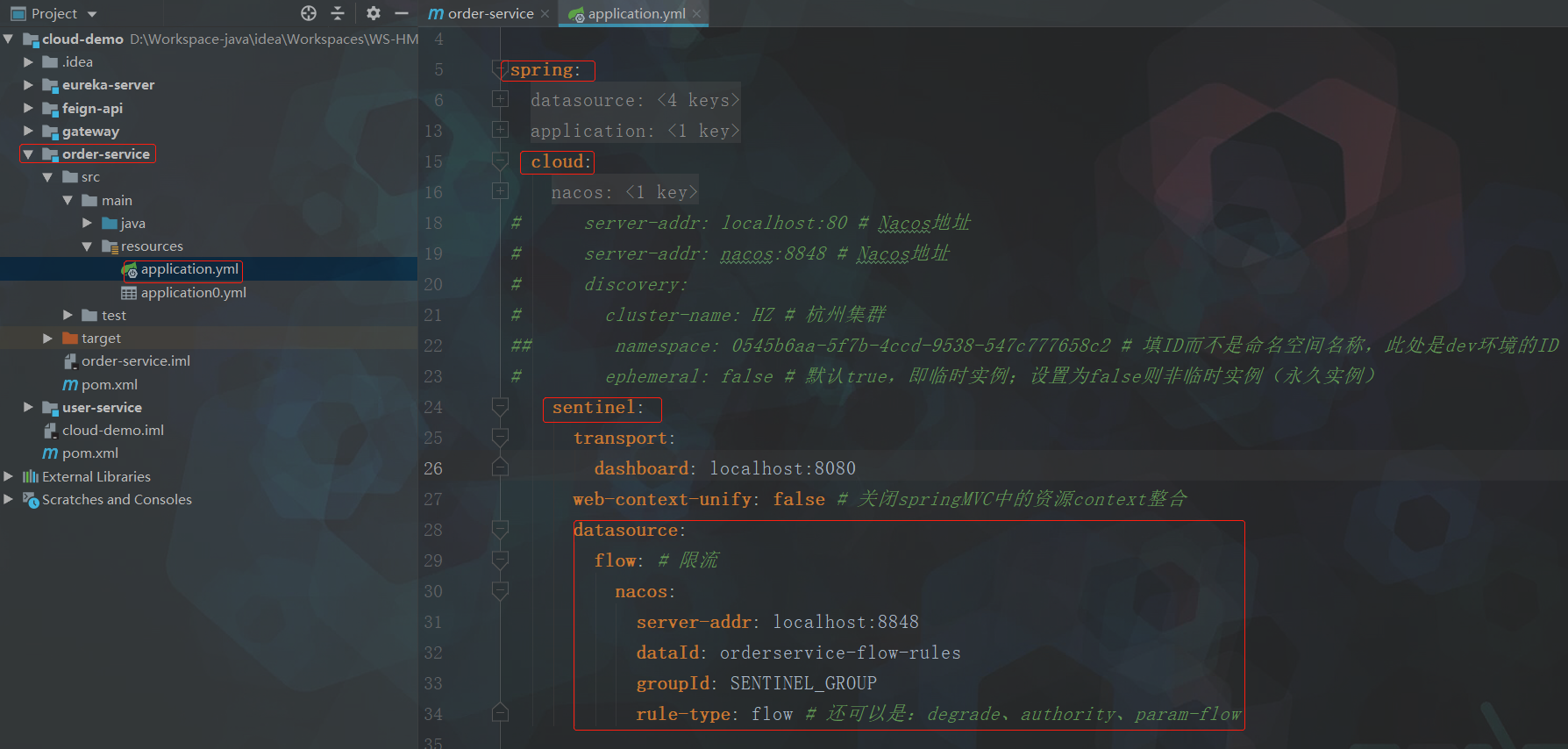Collapse the main folder arrow

[68, 201]
